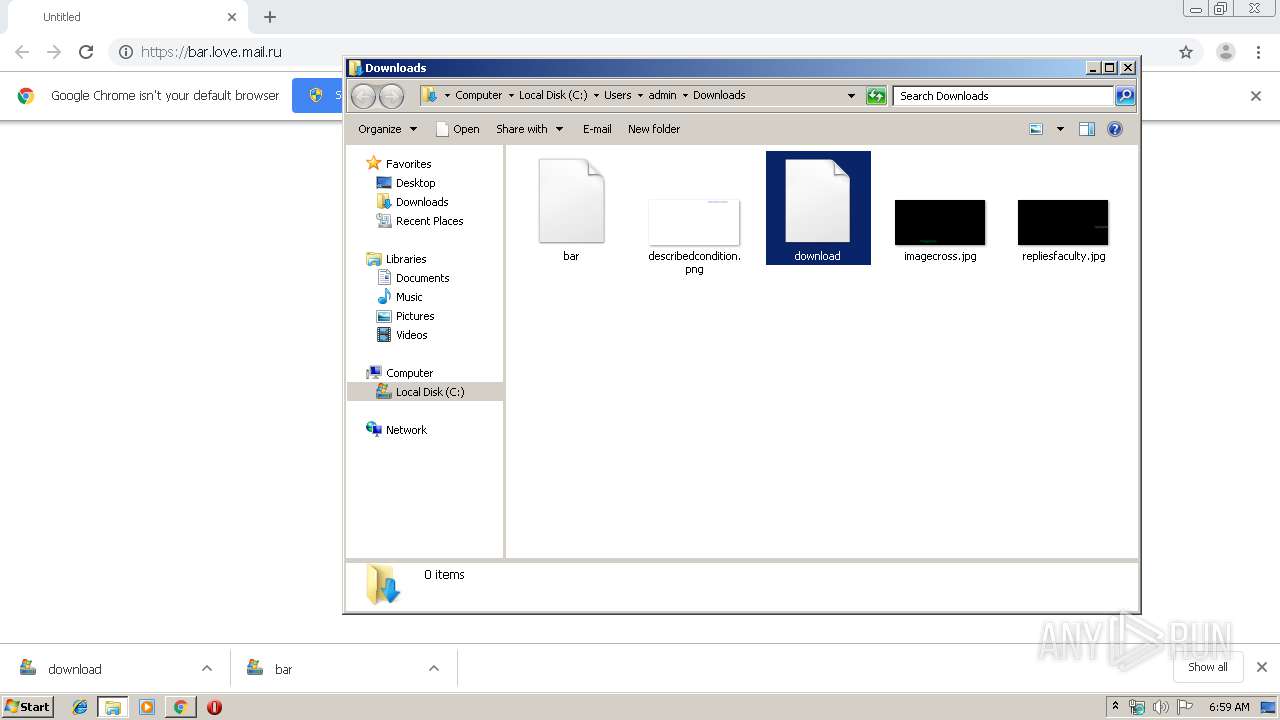Click the Open toolbar button
The width and height of the screenshot is (1280, 720).
coord(458,129)
